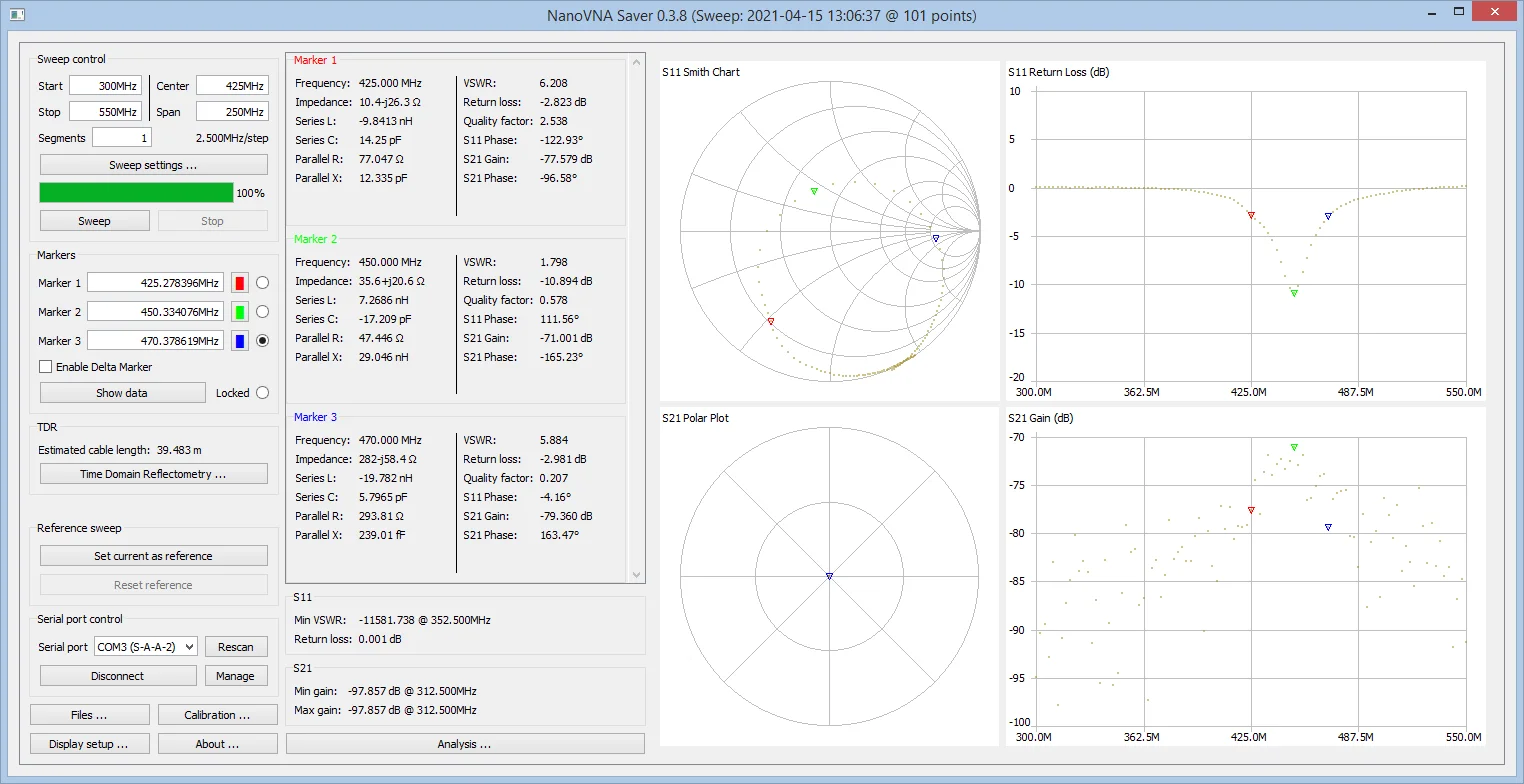Open Marker 3 blue color swatch
The height and width of the screenshot is (784, 1524).
coord(240,341)
